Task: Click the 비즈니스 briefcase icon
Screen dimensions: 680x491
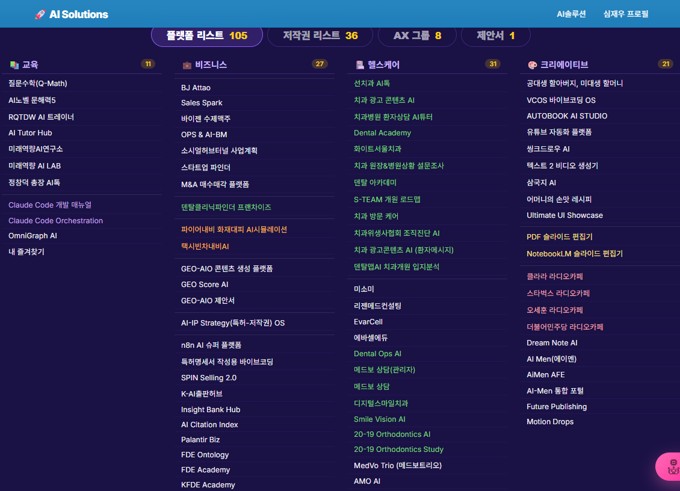Action: 187,65
